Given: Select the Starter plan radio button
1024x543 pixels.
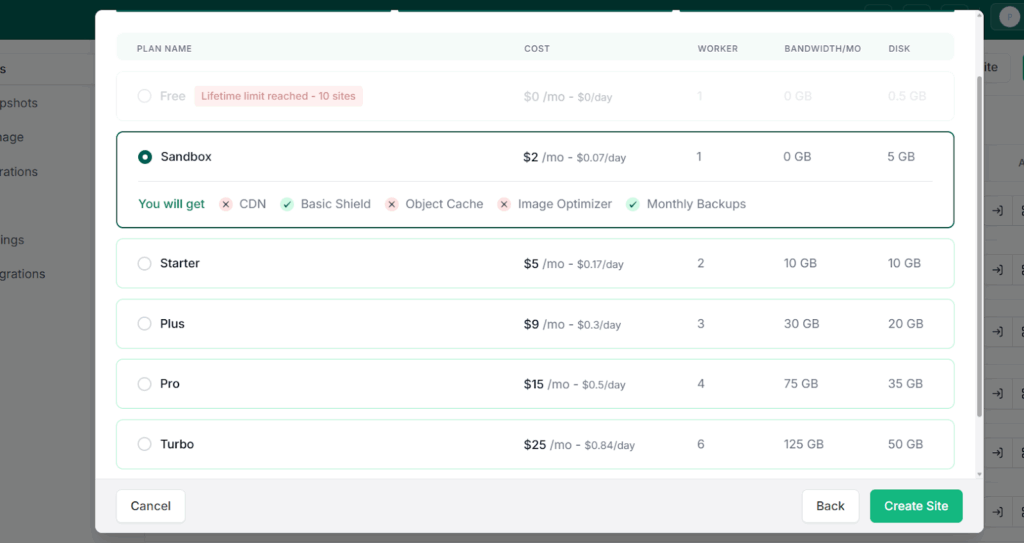Looking at the screenshot, I should pos(144,263).
